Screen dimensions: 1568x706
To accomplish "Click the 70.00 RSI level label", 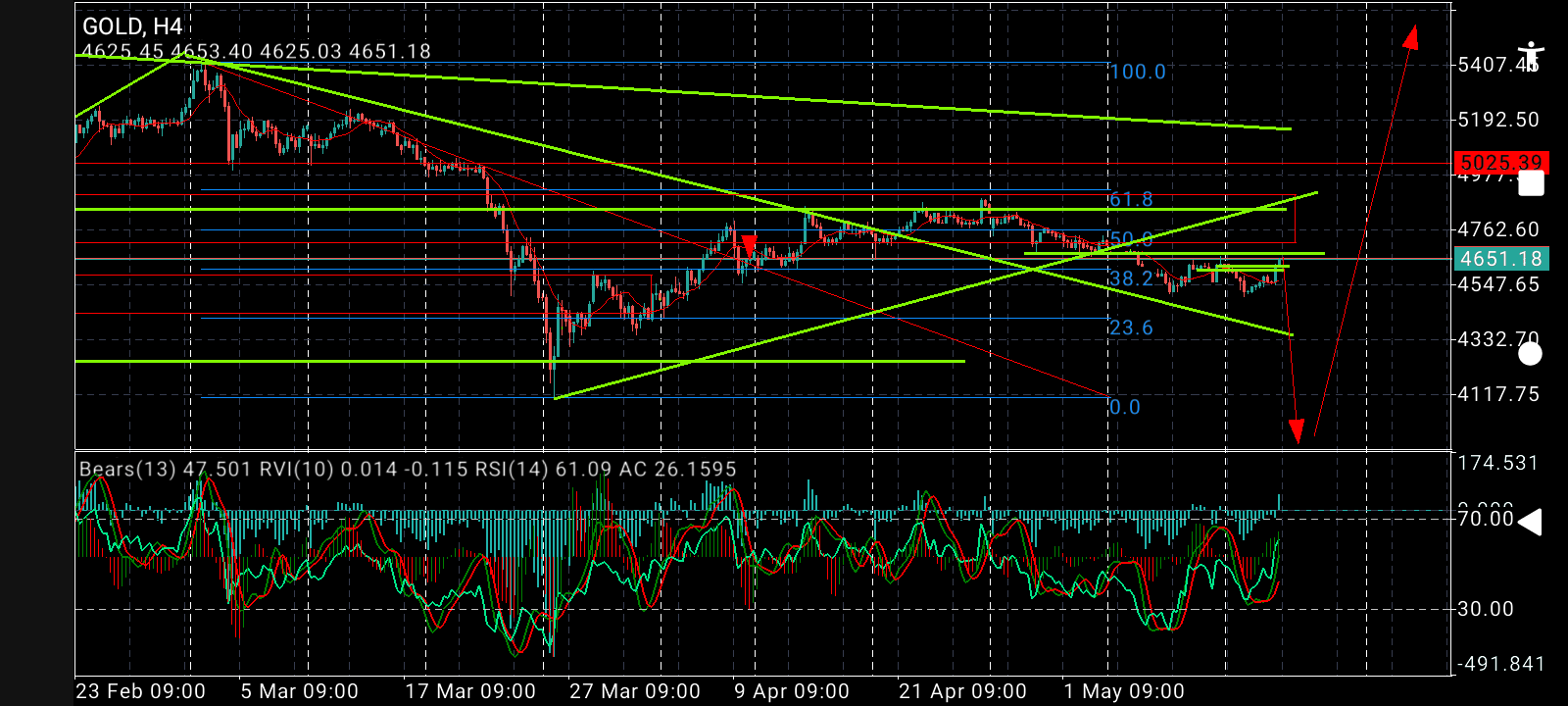I will pos(1486,519).
